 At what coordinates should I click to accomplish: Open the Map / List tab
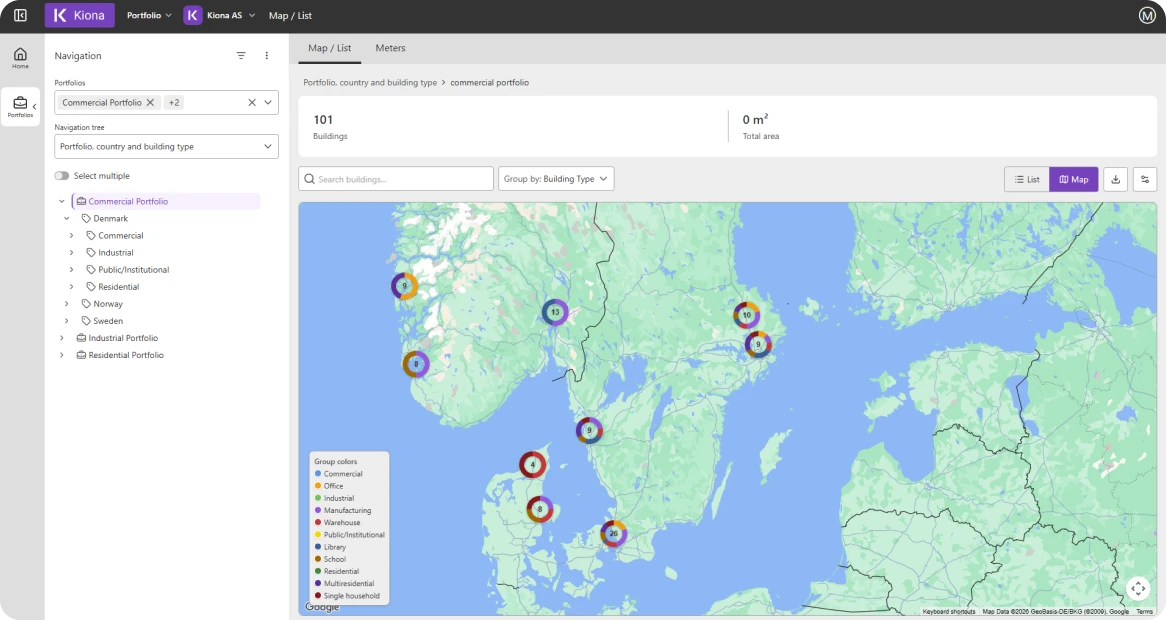(x=329, y=48)
